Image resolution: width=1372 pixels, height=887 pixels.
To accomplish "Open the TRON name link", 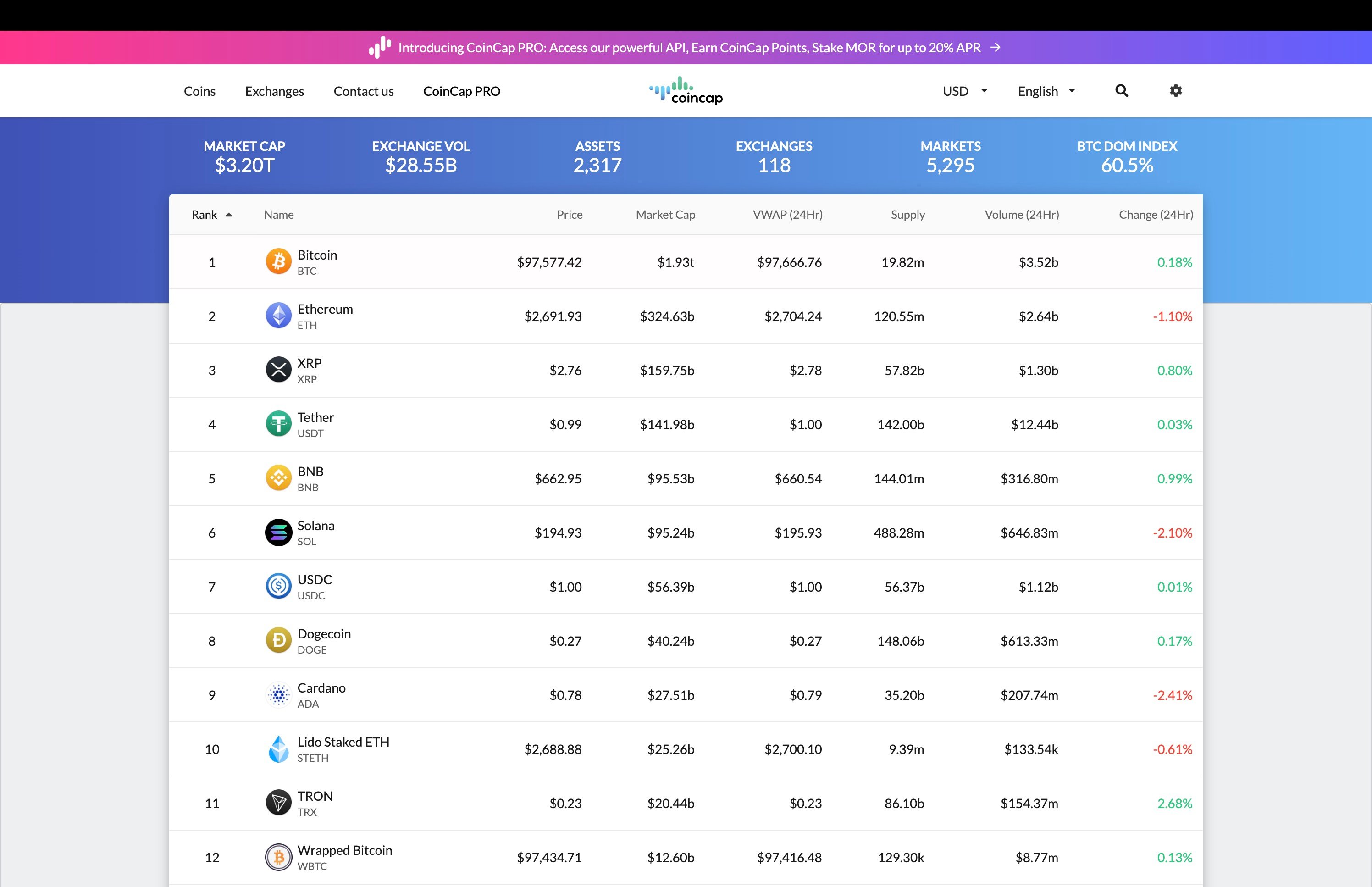I will (x=315, y=796).
